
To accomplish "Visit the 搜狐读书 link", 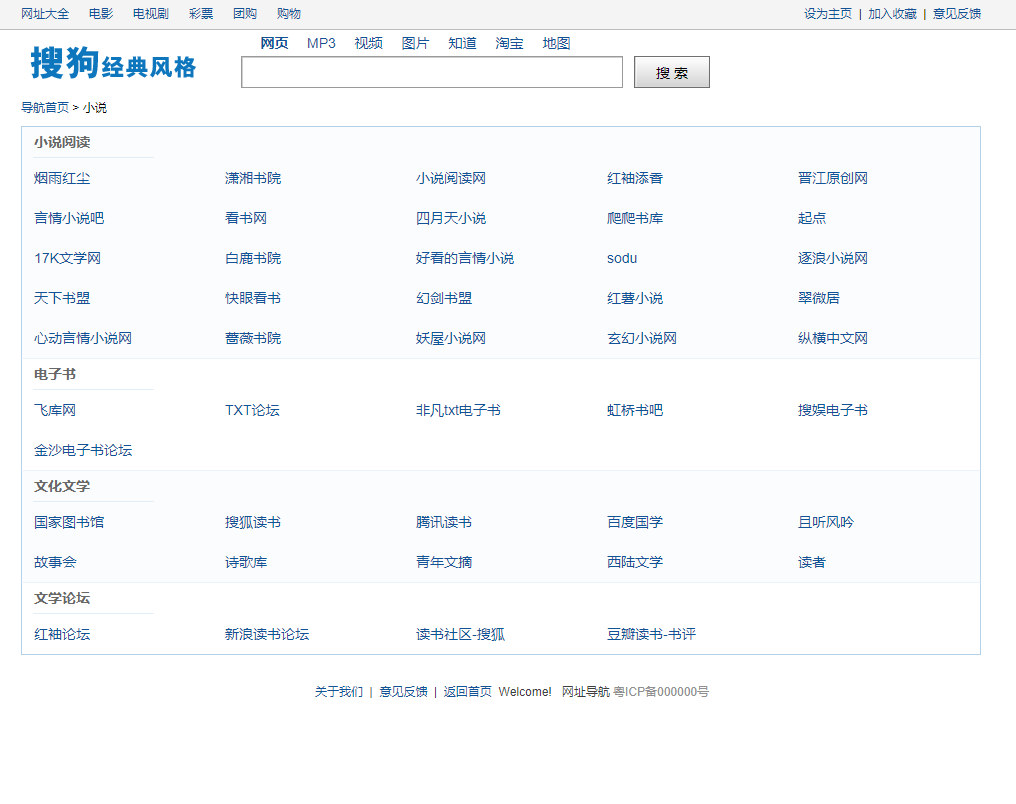I will click(253, 522).
